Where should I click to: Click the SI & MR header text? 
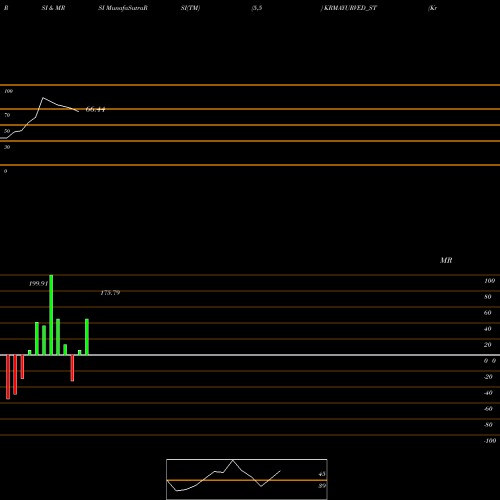point(53,8)
